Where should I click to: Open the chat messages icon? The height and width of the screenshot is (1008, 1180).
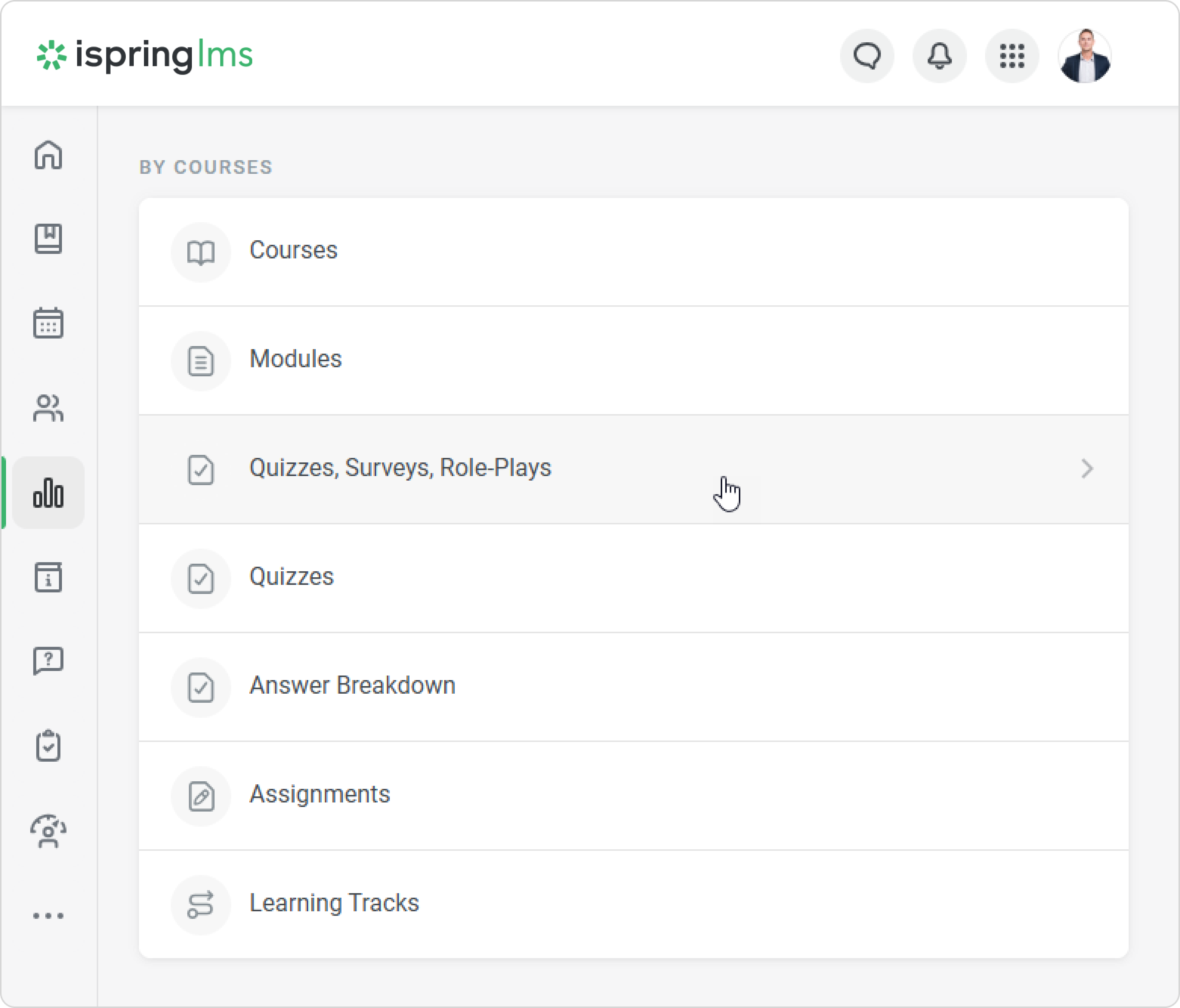[867, 56]
